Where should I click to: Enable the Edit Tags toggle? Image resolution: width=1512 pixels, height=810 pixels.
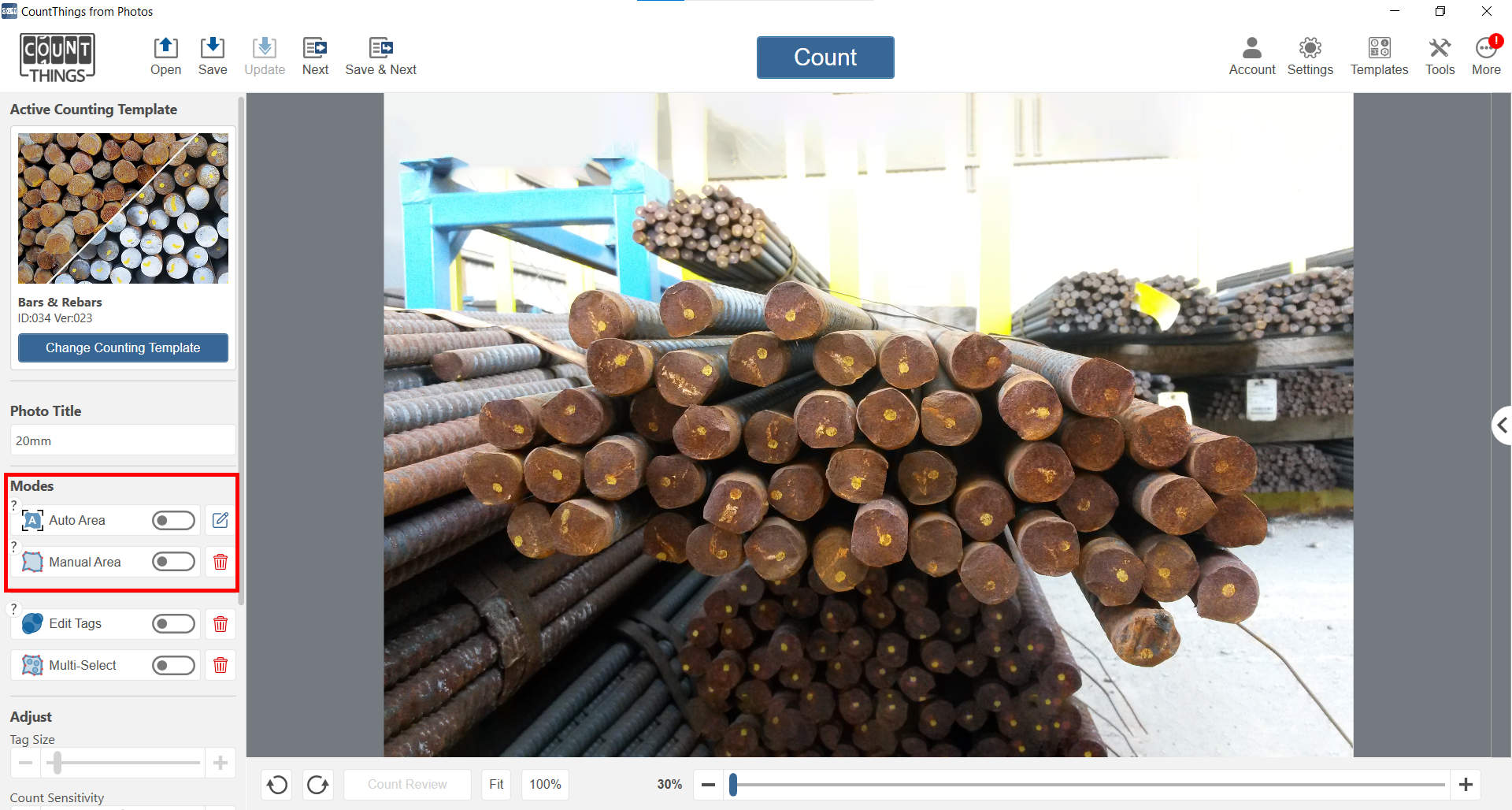click(173, 624)
